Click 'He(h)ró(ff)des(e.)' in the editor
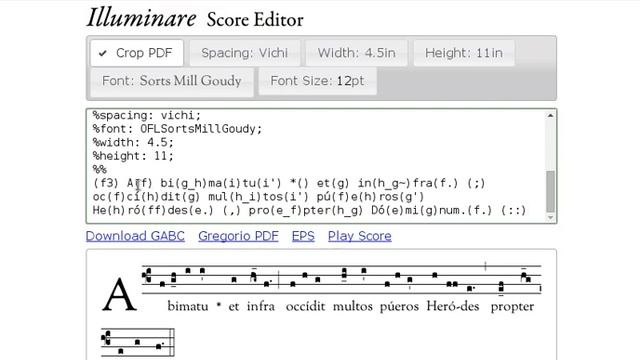This screenshot has width=640, height=360. point(153,211)
